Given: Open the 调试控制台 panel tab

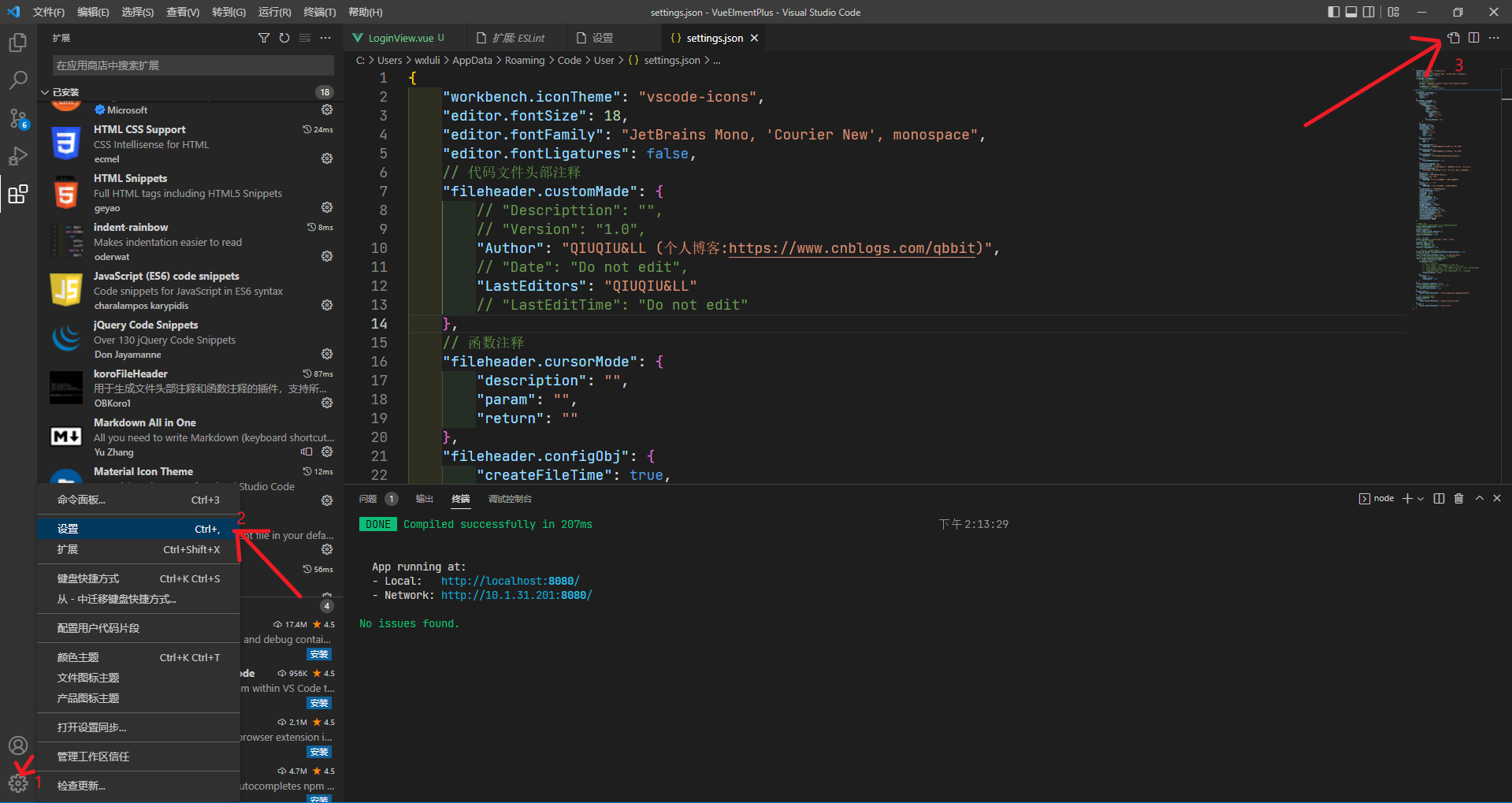Looking at the screenshot, I should pos(510,499).
